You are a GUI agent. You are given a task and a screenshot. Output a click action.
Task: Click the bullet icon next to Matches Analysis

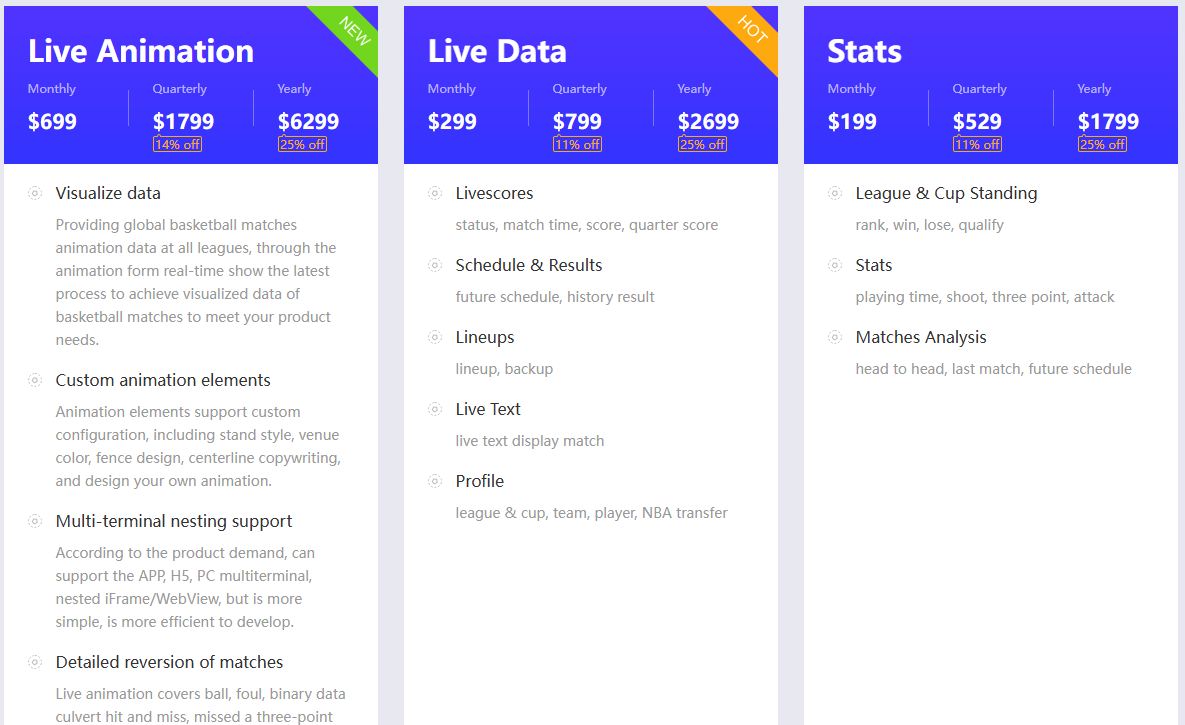(x=834, y=336)
